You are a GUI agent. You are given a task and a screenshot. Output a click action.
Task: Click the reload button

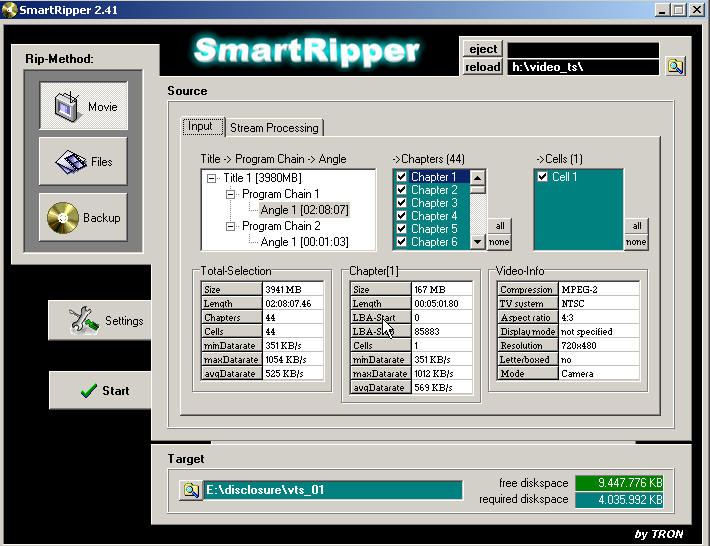pos(483,67)
